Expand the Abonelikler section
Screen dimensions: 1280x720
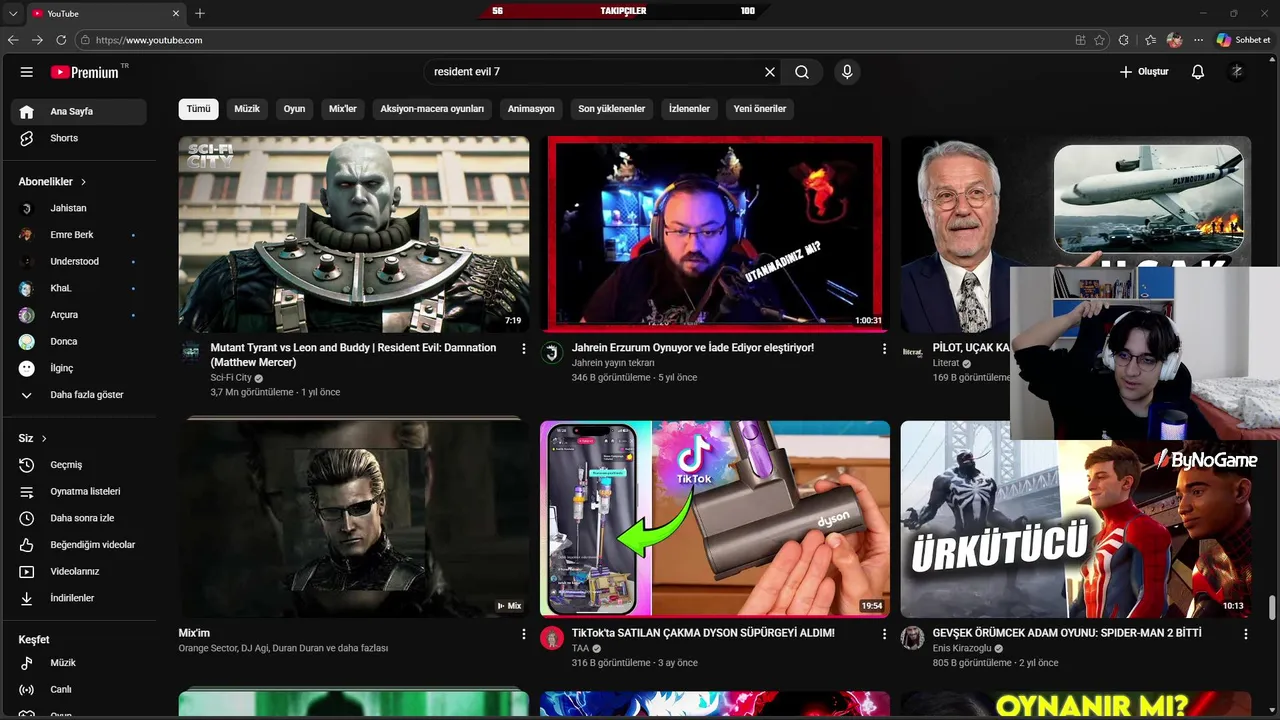(x=53, y=182)
